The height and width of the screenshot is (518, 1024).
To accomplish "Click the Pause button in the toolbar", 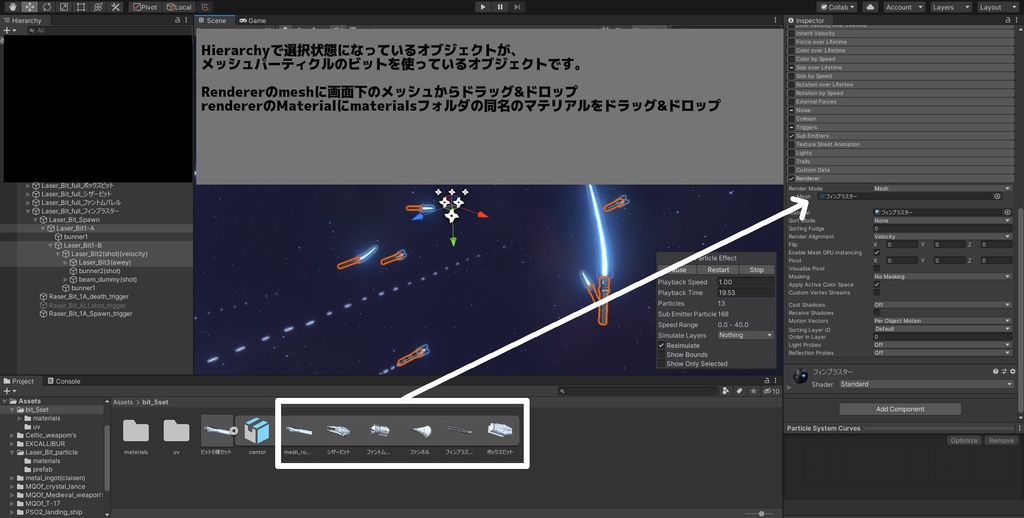I will point(500,7).
